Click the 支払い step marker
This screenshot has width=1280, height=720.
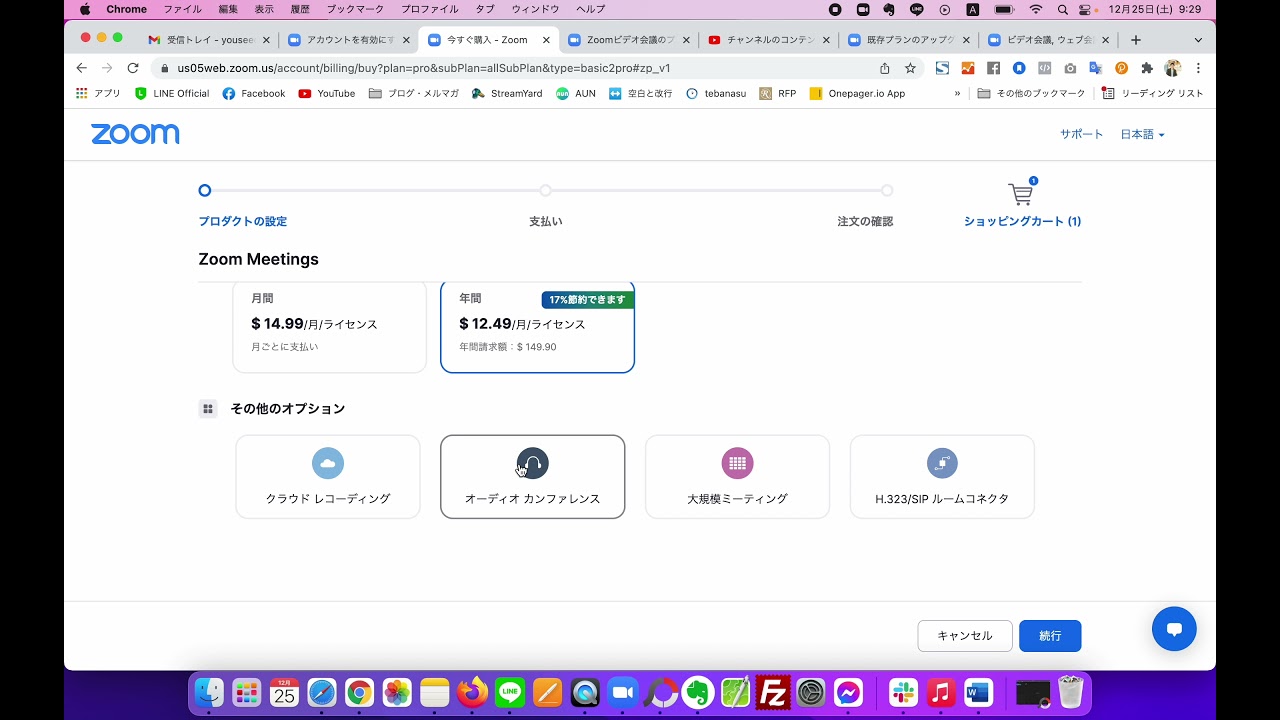pyautogui.click(x=546, y=190)
